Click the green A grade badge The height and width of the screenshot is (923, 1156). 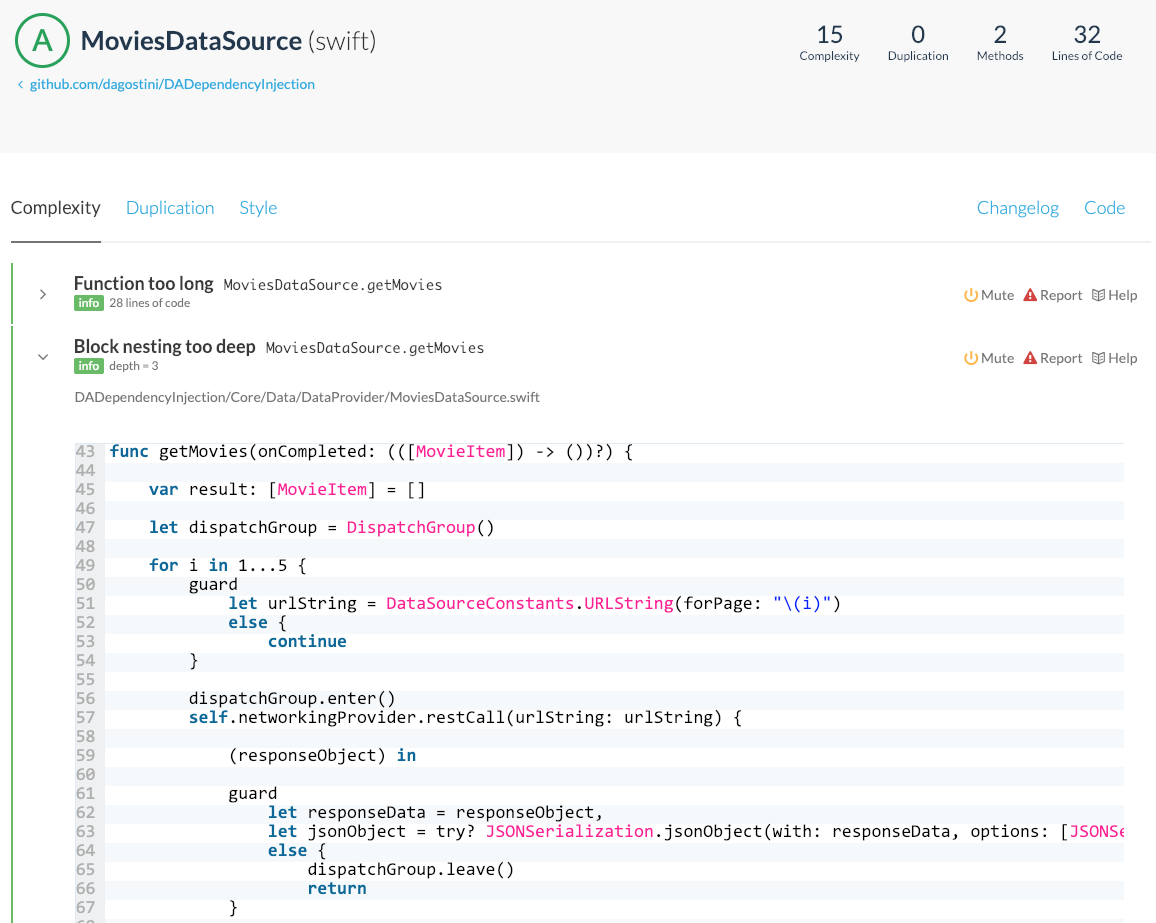(42, 41)
